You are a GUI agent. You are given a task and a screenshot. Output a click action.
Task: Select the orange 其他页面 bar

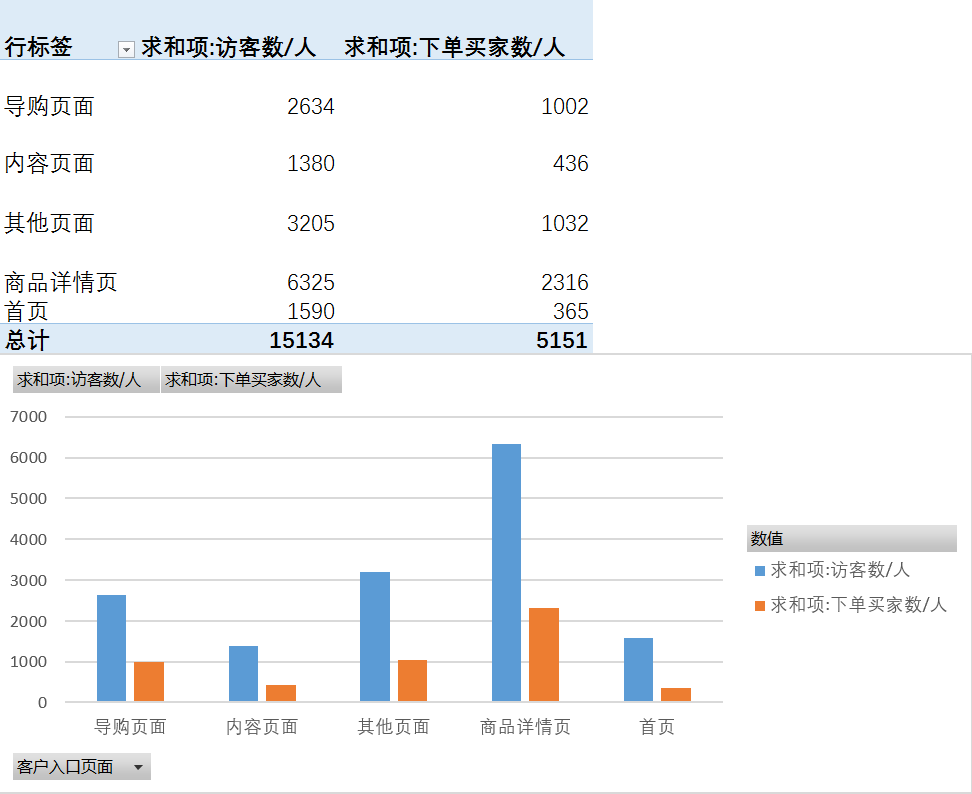(412, 680)
